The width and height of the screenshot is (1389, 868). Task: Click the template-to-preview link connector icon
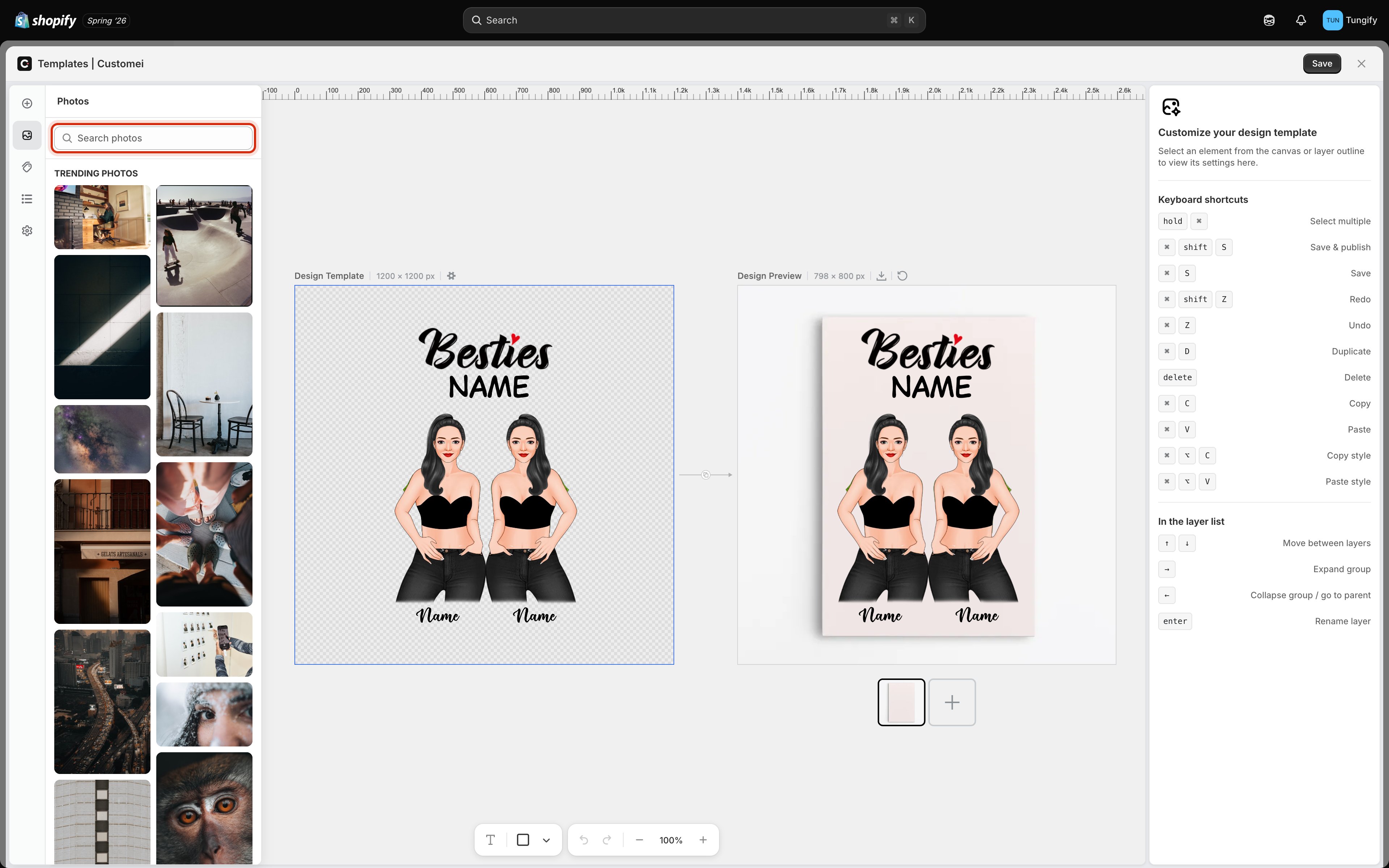tap(705, 475)
